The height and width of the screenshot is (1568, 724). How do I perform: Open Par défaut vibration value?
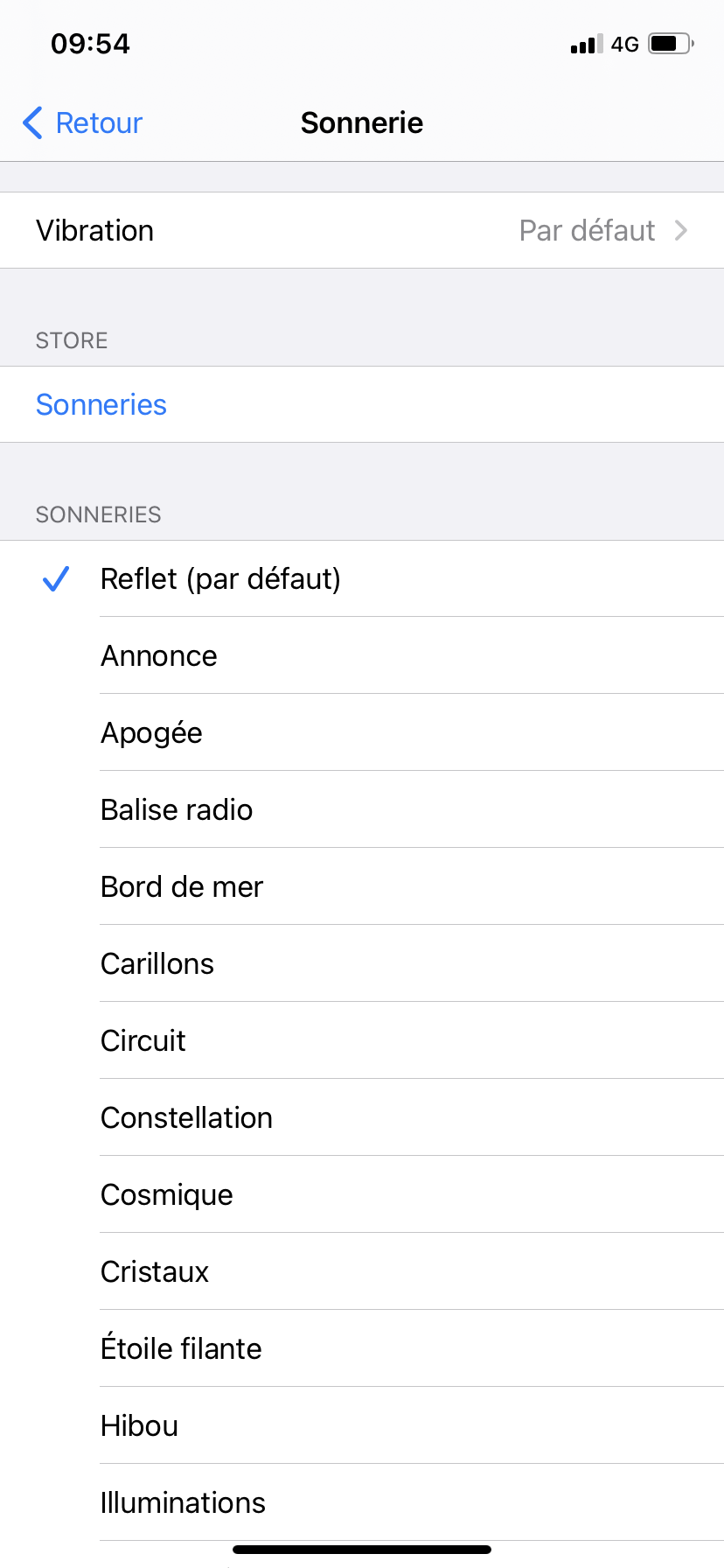click(x=587, y=231)
